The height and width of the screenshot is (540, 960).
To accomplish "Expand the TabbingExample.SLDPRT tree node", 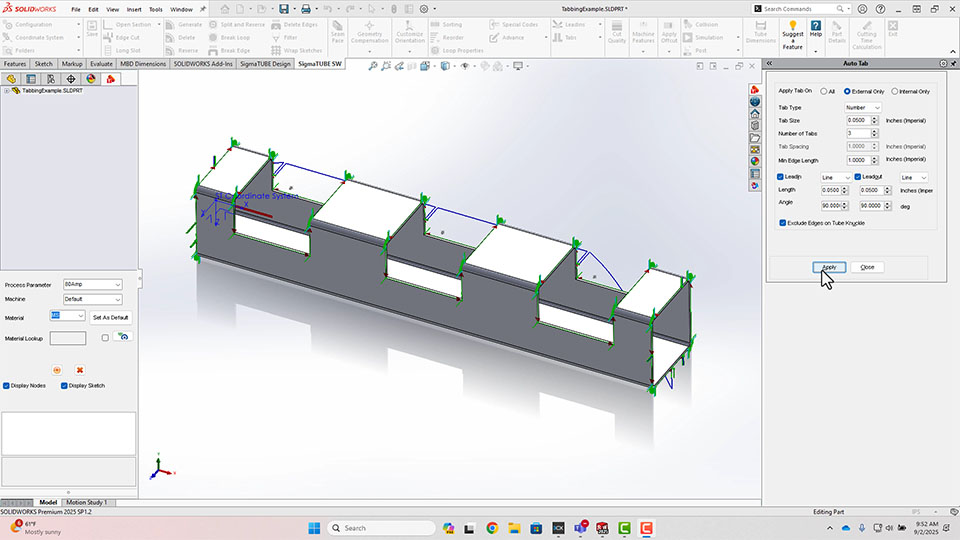I will pos(7,90).
